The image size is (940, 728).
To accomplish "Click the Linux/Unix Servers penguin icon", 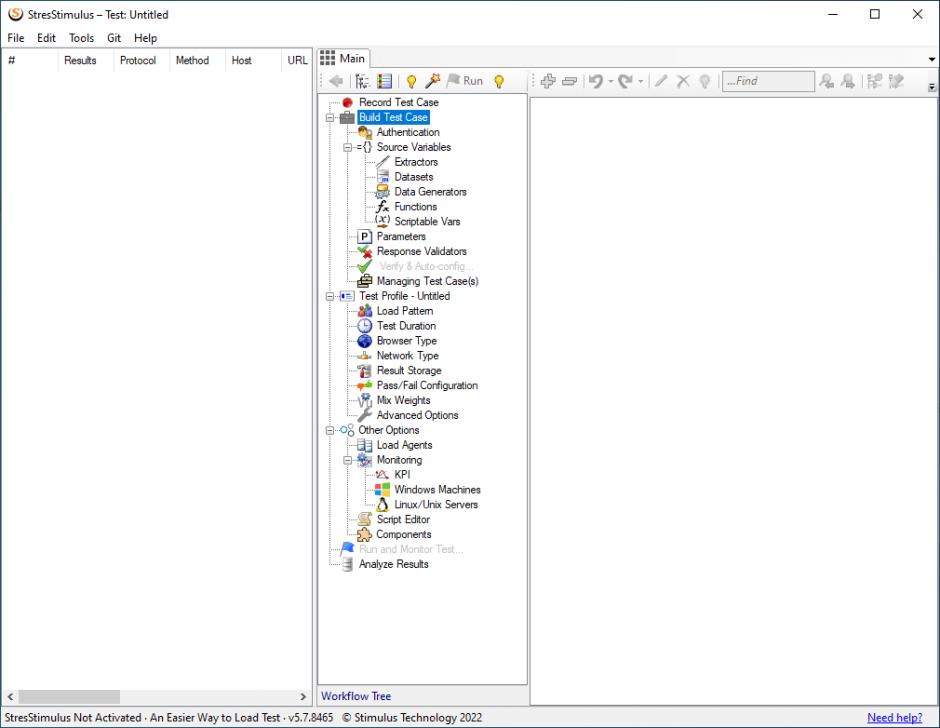I will pyautogui.click(x=382, y=504).
